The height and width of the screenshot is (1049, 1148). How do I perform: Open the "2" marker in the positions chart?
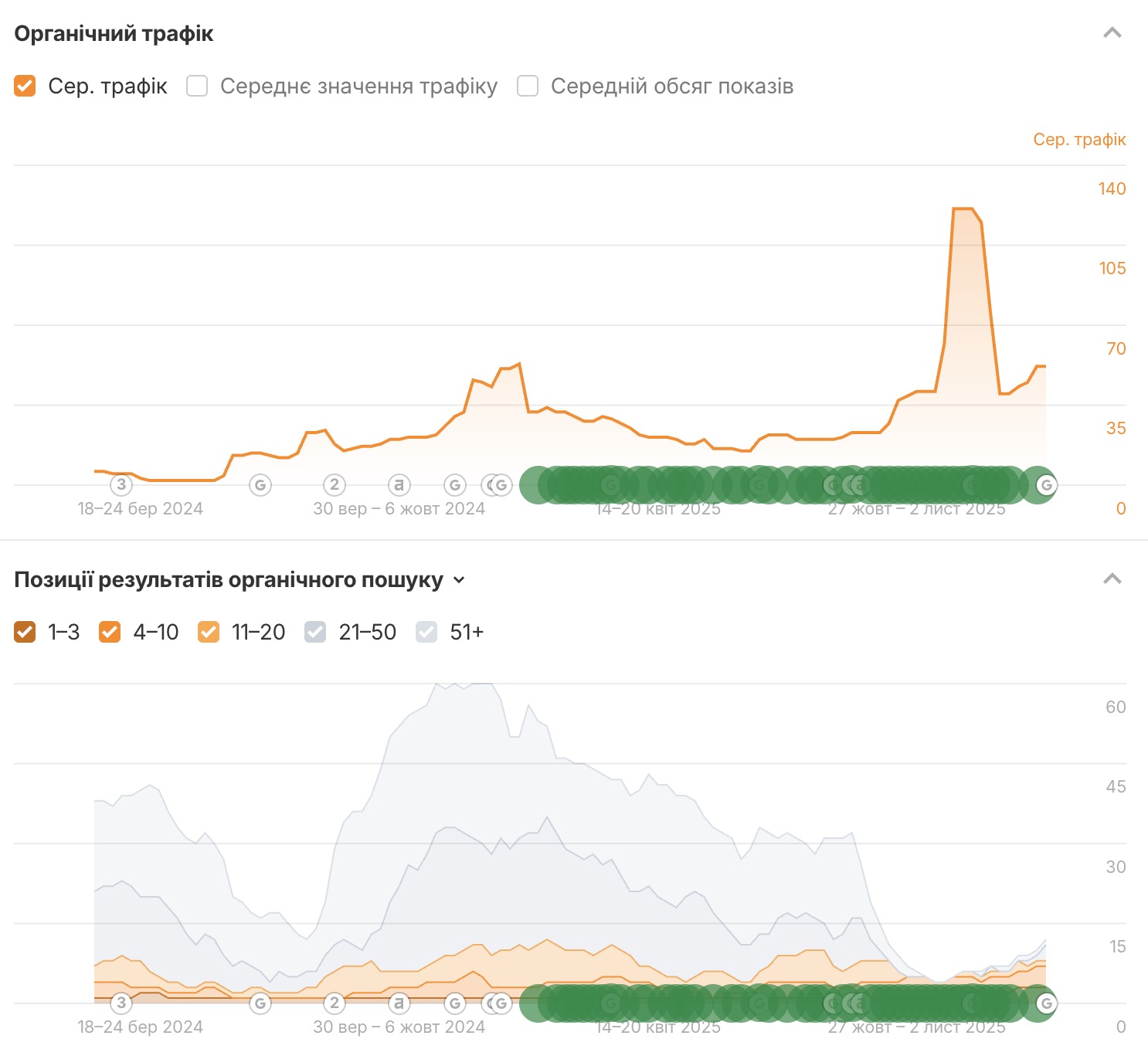point(334,1003)
